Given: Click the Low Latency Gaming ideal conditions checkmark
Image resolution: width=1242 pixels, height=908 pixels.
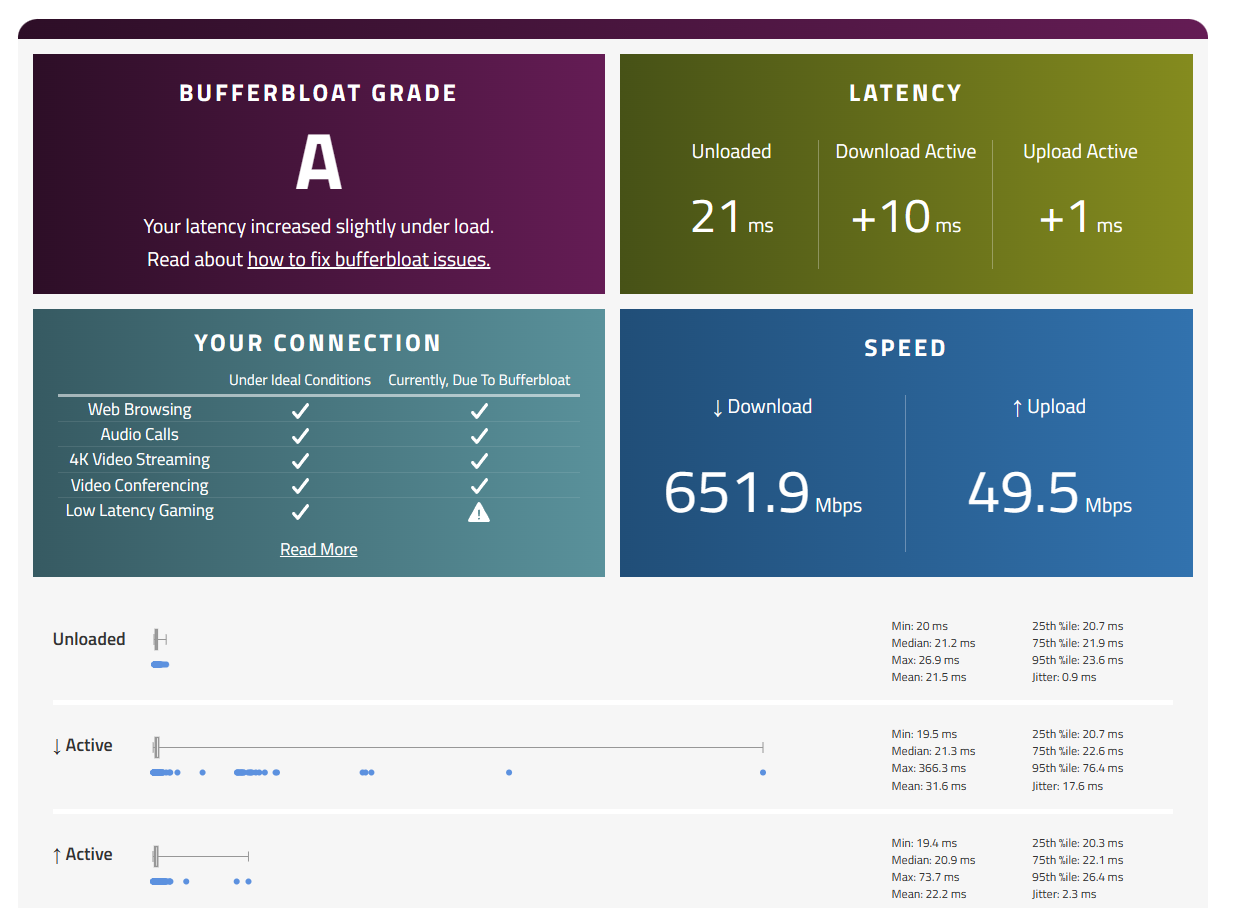Looking at the screenshot, I should pyautogui.click(x=300, y=511).
